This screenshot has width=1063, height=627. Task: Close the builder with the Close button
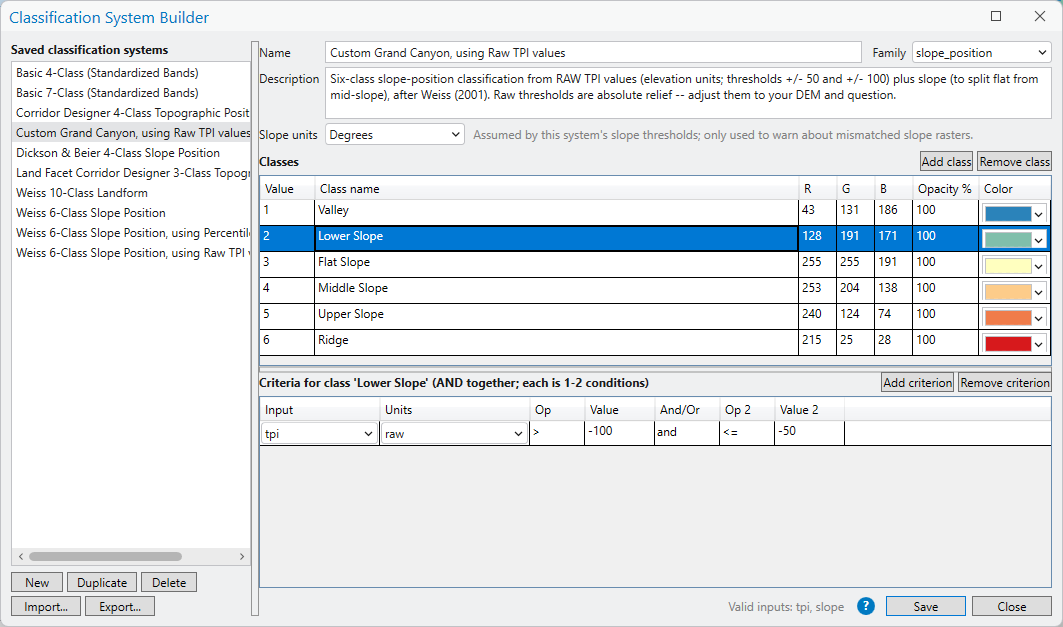coord(1011,606)
